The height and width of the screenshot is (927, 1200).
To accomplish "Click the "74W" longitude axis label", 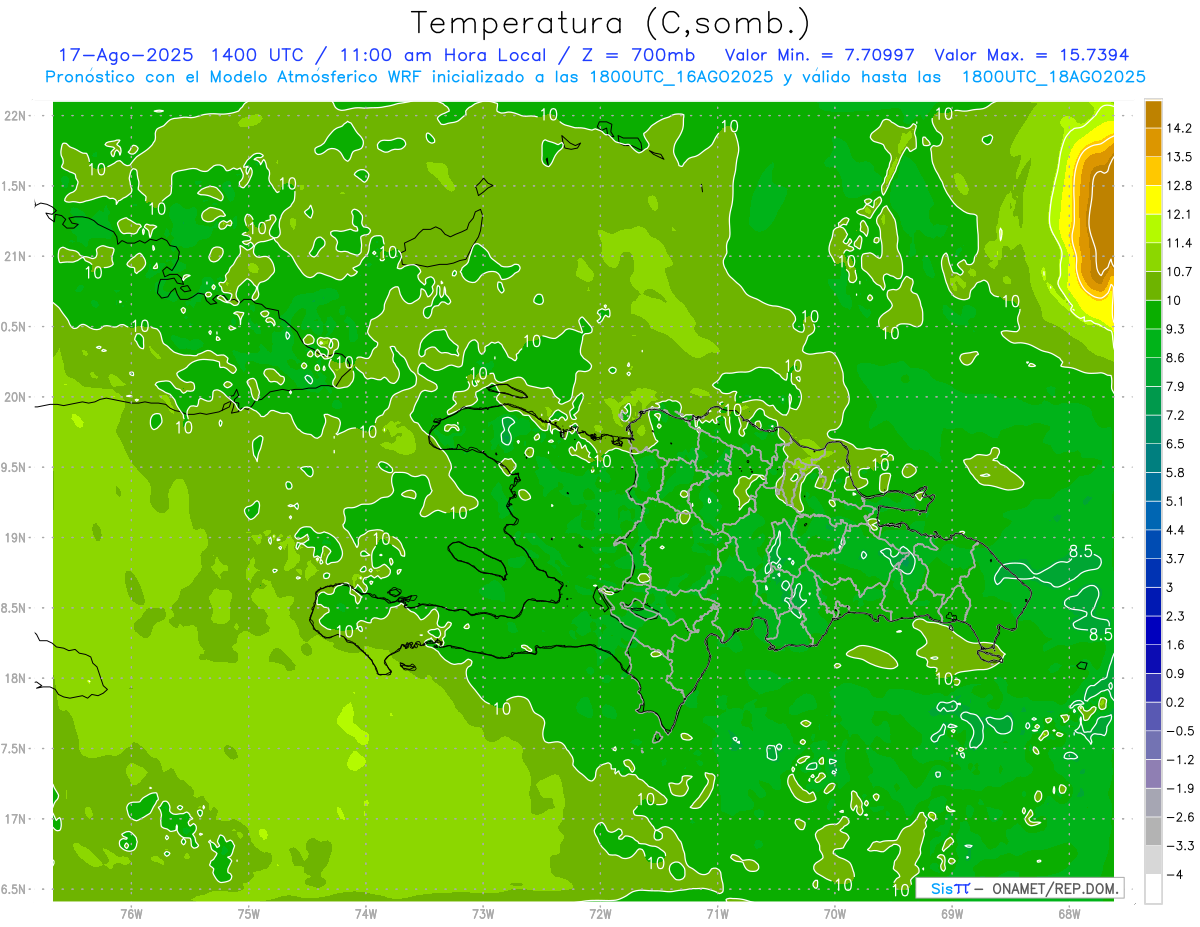I will [x=366, y=913].
